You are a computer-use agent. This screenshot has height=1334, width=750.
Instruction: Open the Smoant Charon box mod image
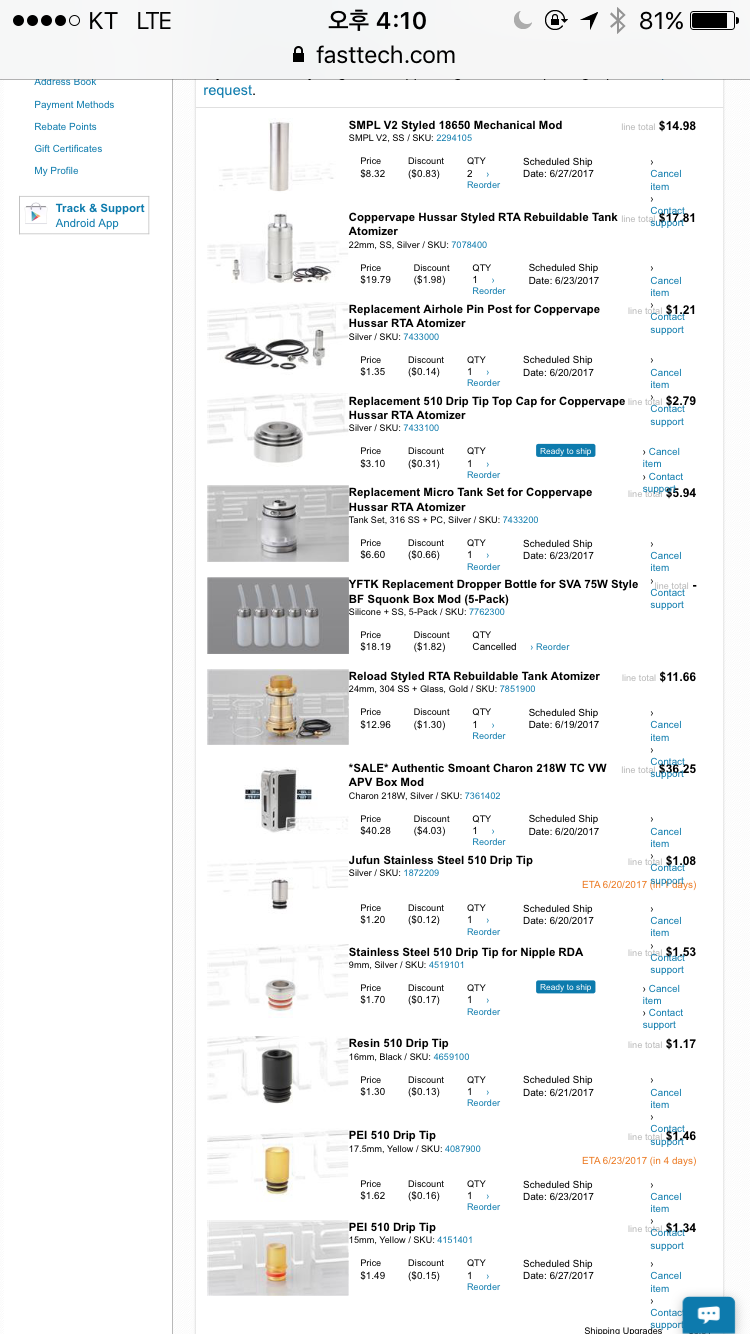[x=277, y=798]
